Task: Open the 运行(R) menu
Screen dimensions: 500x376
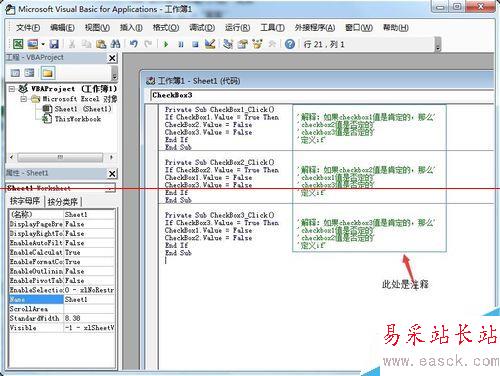Action: coord(237,27)
